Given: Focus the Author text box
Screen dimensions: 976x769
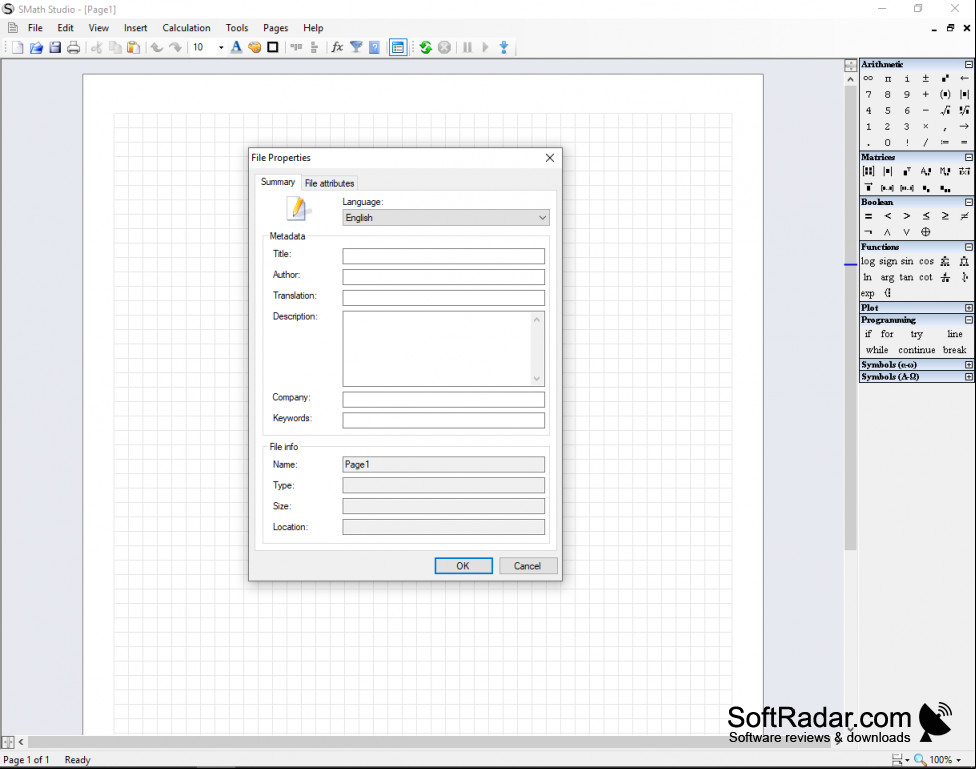Looking at the screenshot, I should point(443,277).
